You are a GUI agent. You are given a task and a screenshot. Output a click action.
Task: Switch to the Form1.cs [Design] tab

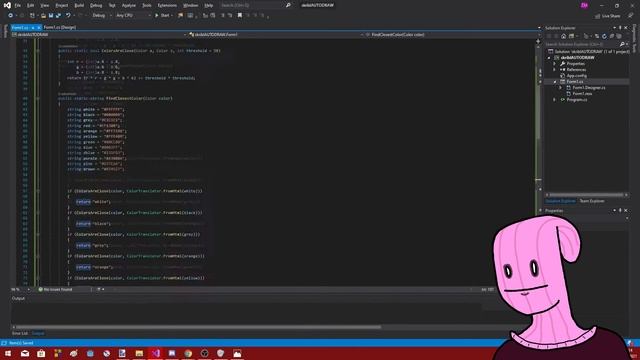(x=60, y=27)
